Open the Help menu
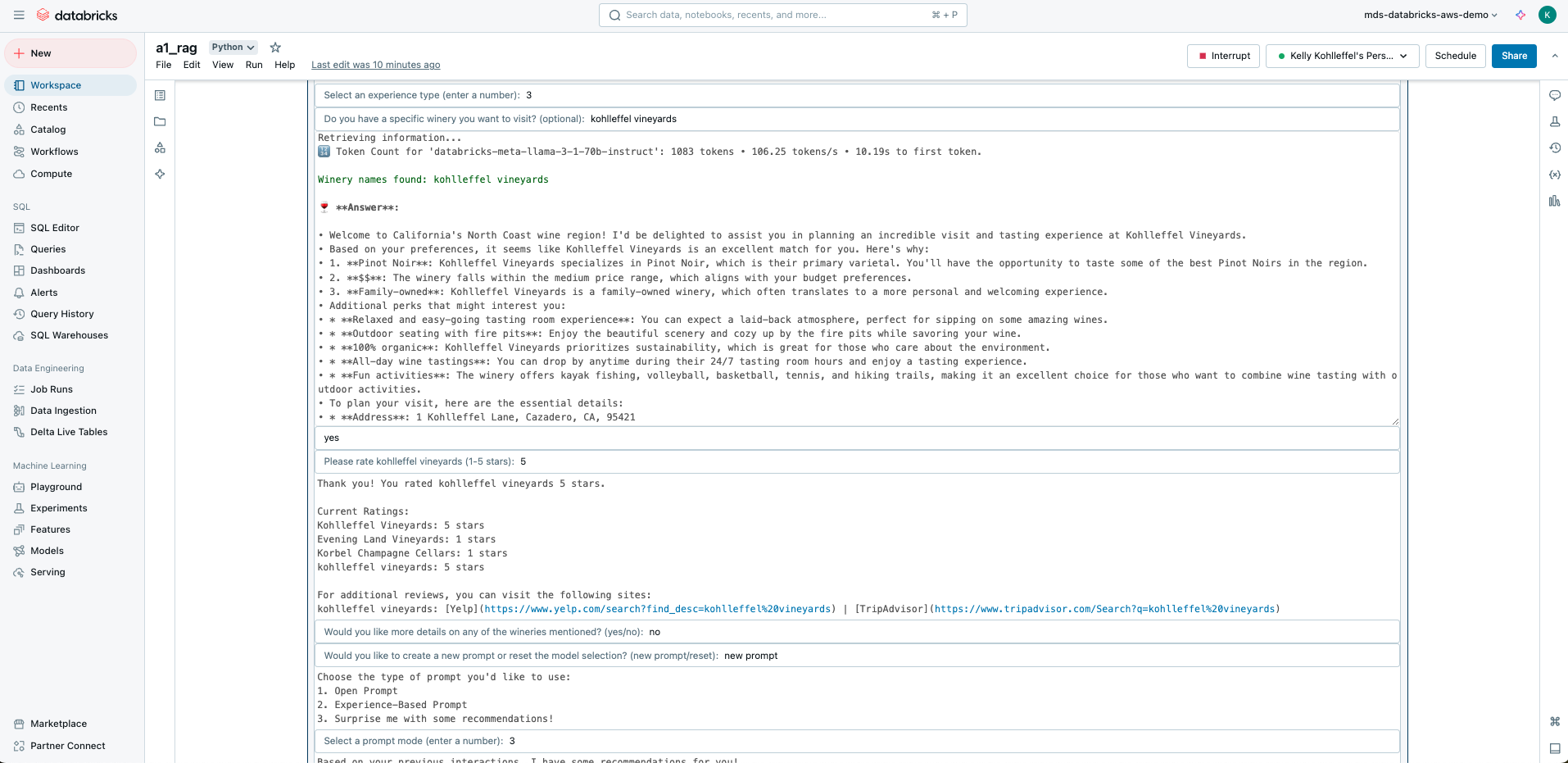The height and width of the screenshot is (763, 1568). (x=284, y=65)
